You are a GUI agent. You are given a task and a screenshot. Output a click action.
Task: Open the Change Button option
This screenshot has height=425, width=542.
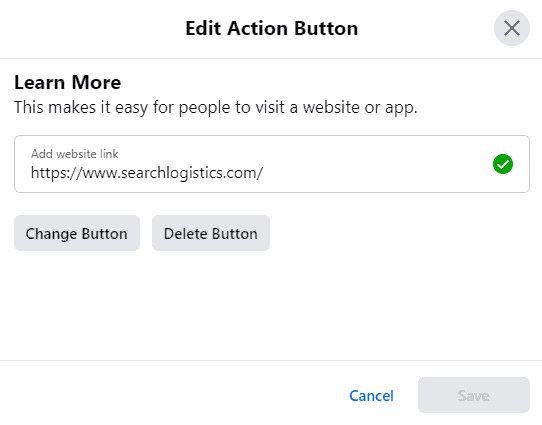point(77,233)
